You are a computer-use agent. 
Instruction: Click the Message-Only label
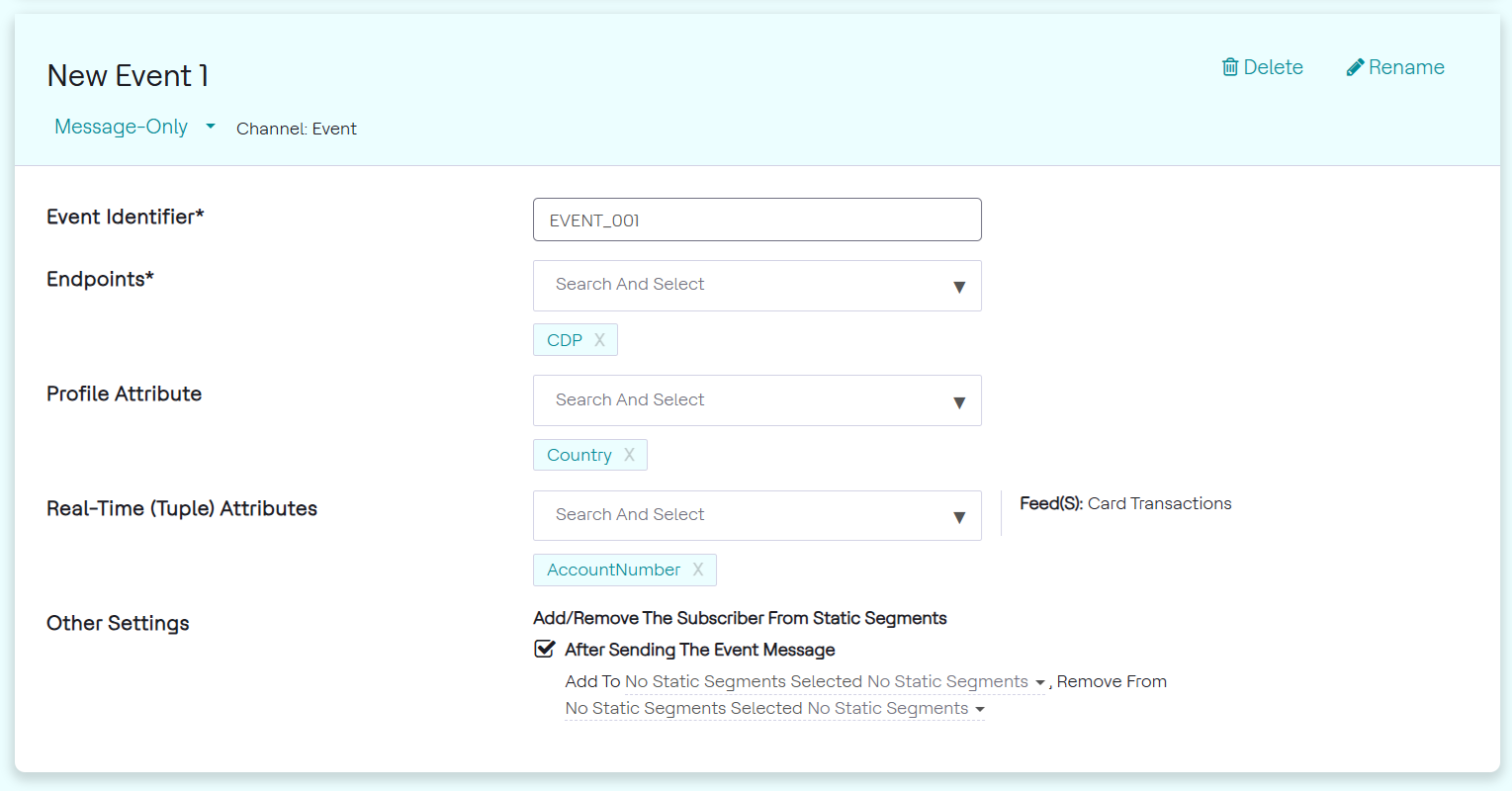click(121, 127)
